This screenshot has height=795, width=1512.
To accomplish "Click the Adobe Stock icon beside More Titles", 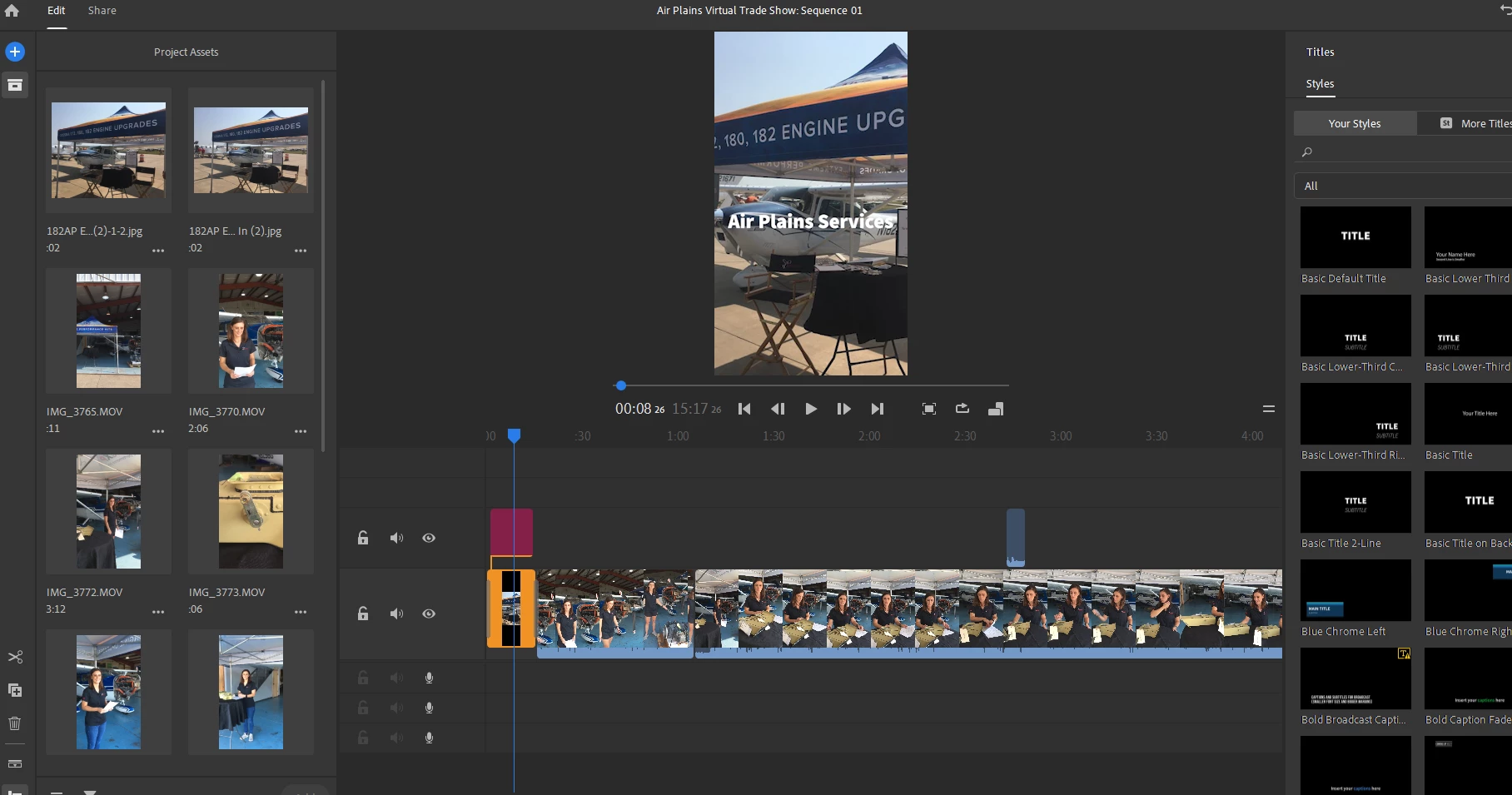I will [1446, 123].
